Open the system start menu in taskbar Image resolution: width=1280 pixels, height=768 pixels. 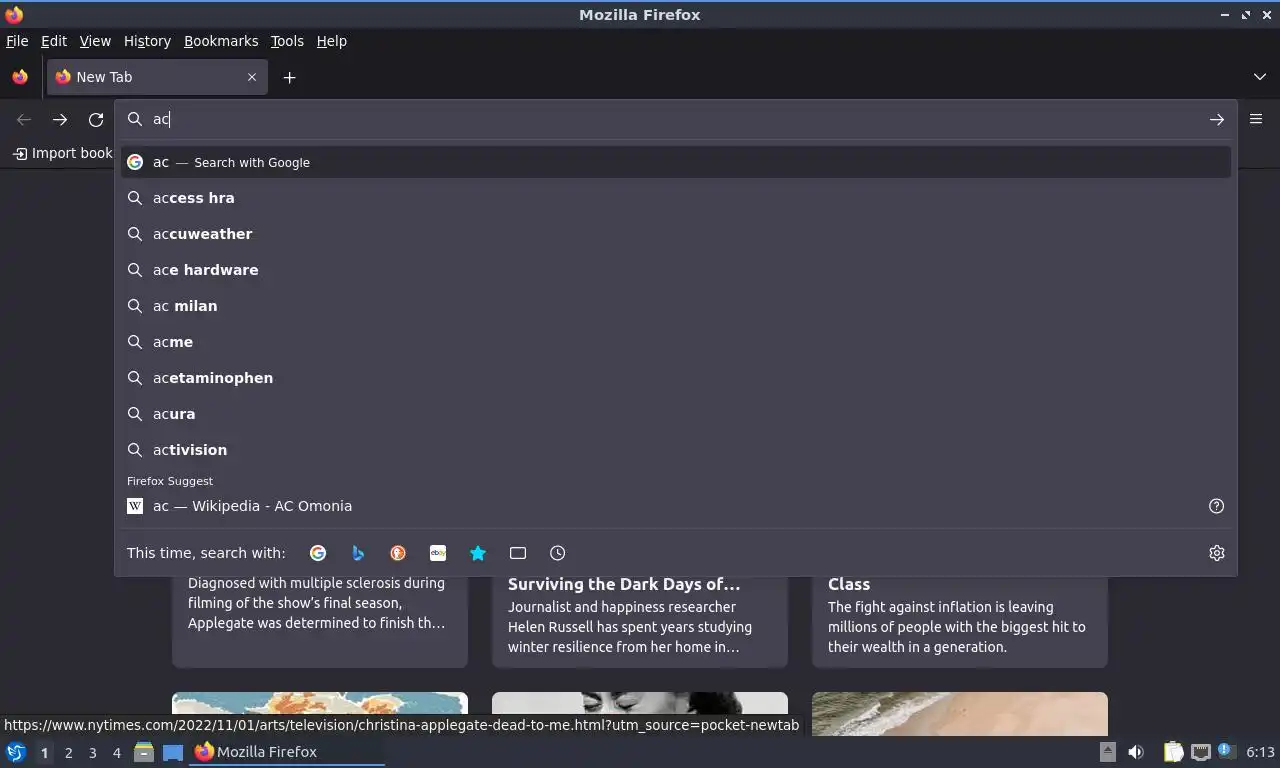pyautogui.click(x=16, y=752)
